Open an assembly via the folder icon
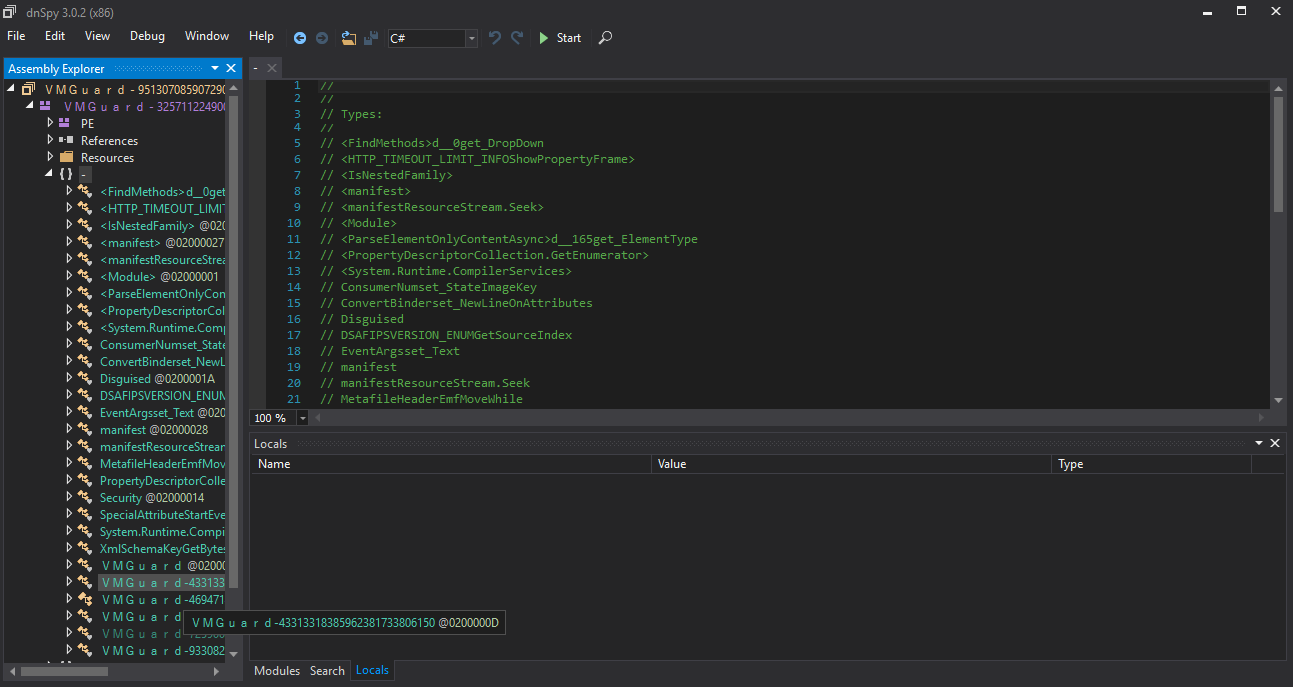The width and height of the screenshot is (1293, 687). coord(348,37)
